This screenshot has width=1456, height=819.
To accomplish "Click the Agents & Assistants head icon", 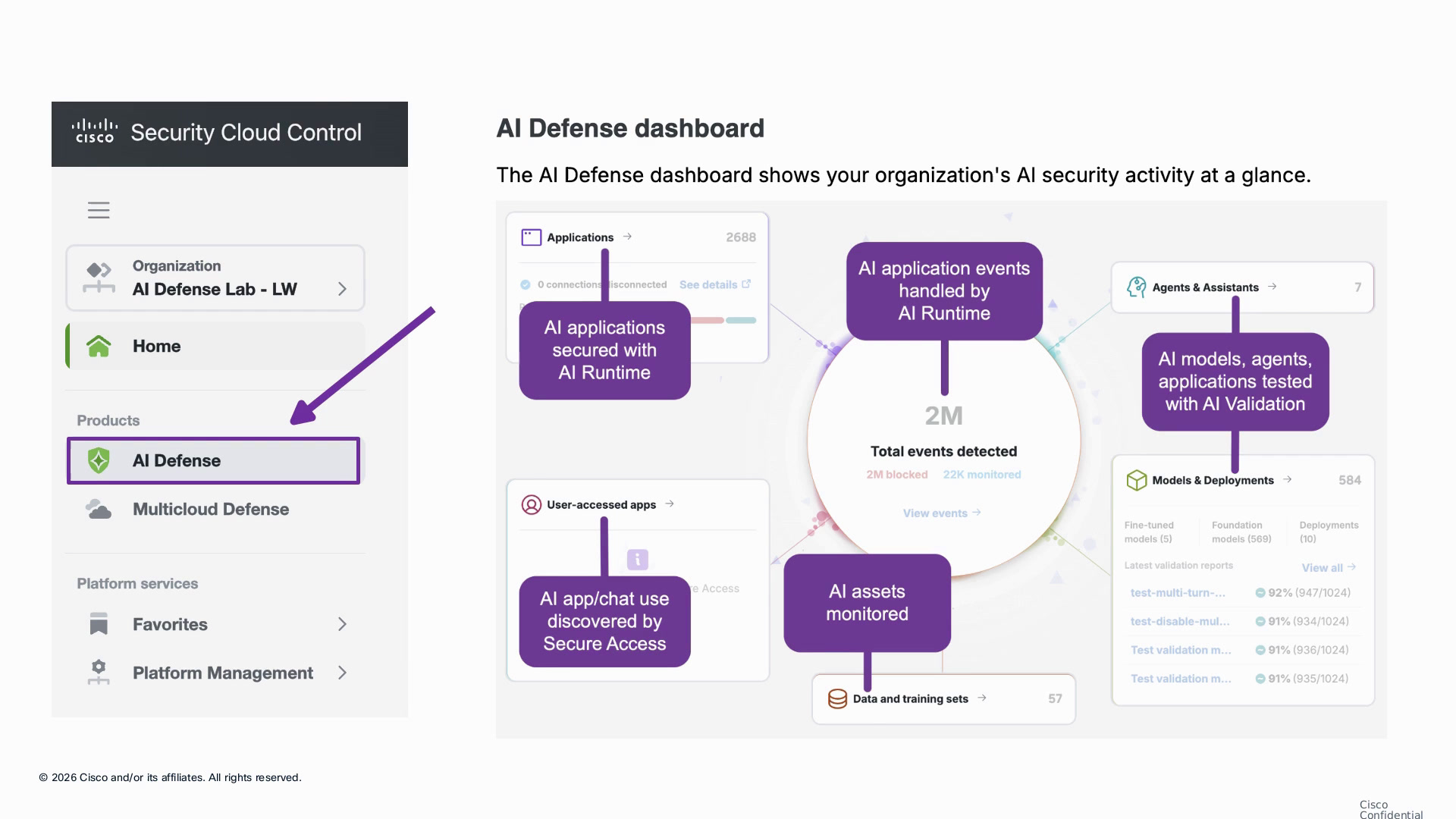I will 1136,287.
